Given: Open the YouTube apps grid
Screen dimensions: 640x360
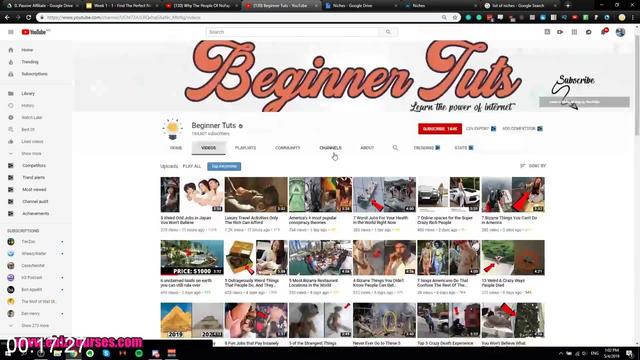Looking at the screenshot, I should (x=574, y=32).
